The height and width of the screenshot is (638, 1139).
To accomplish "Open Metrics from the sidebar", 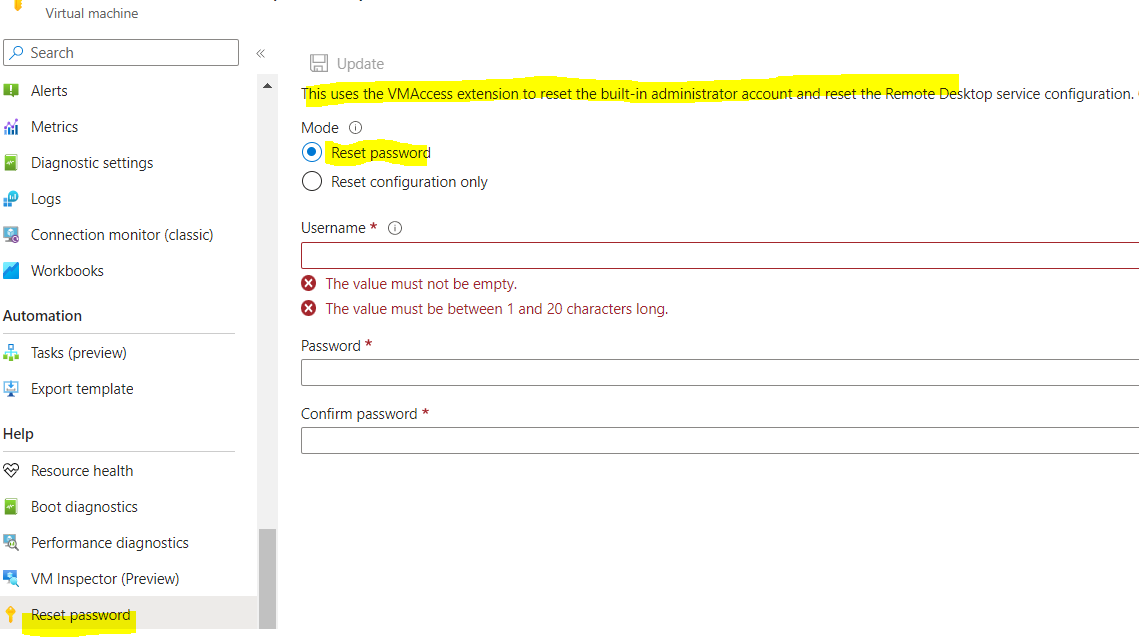I will (13, 126).
